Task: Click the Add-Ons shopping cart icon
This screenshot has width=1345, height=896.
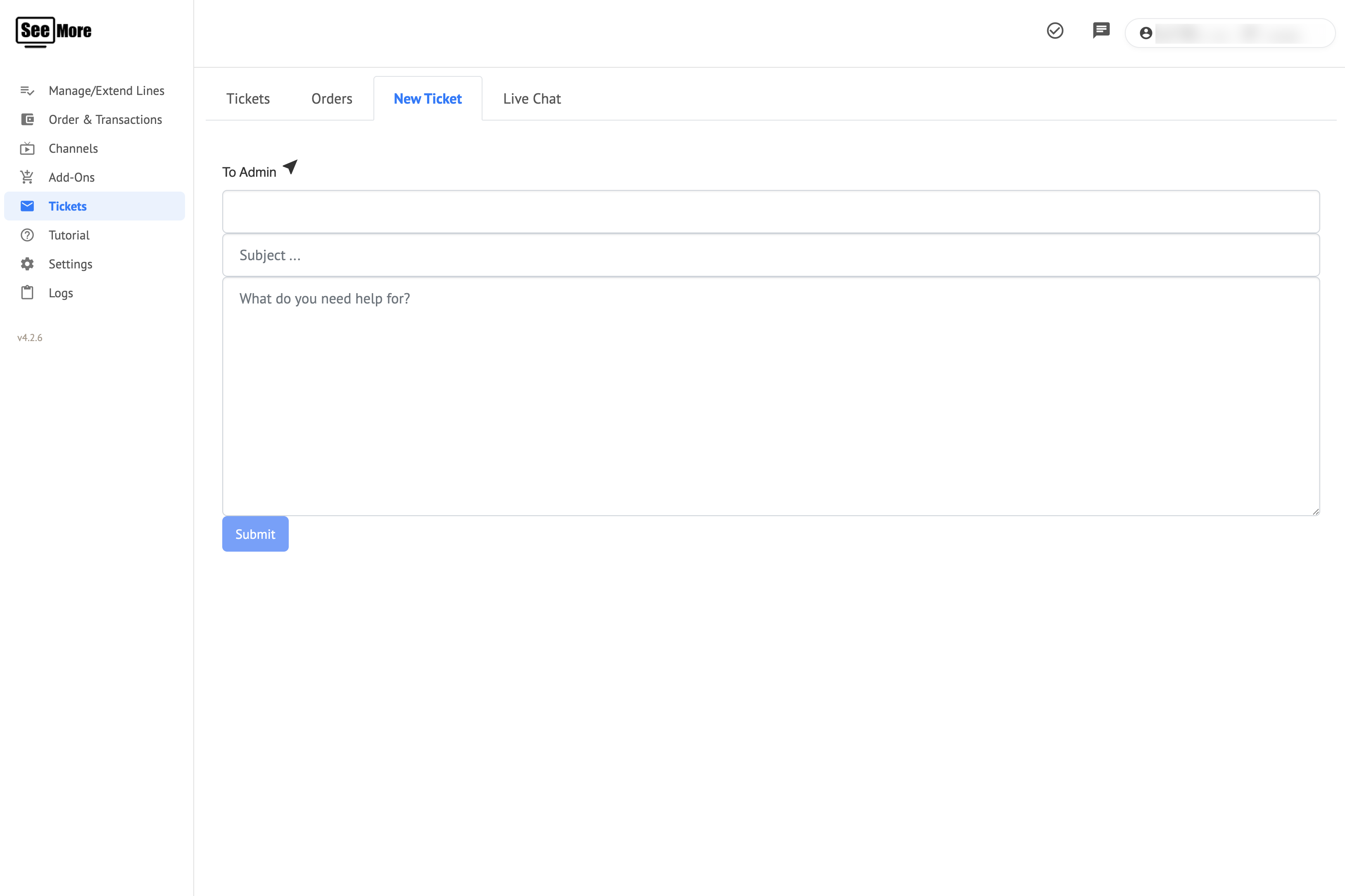Action: coord(27,177)
